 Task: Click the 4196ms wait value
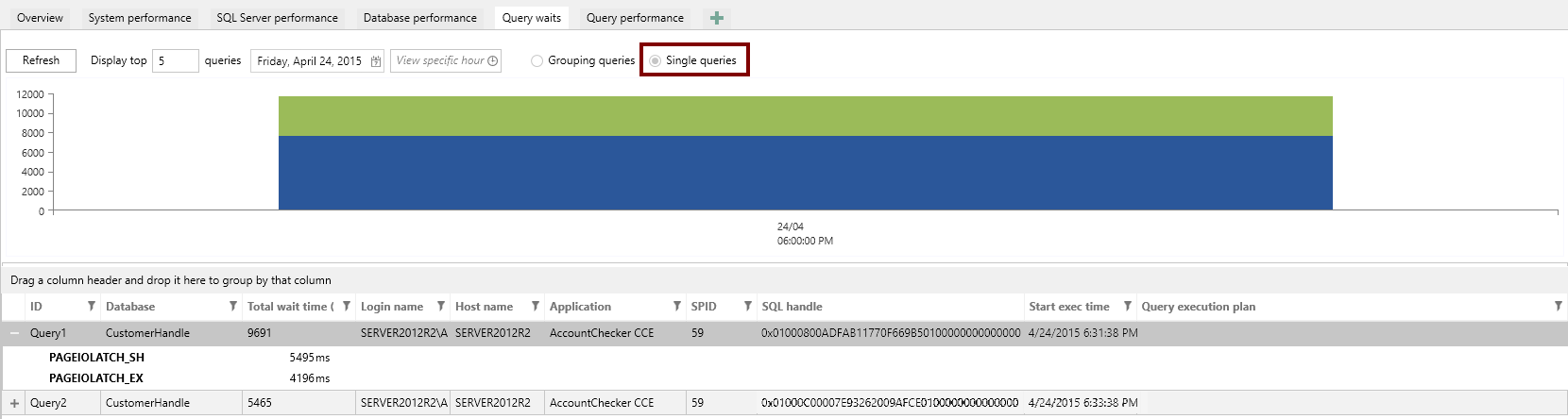click(x=310, y=378)
